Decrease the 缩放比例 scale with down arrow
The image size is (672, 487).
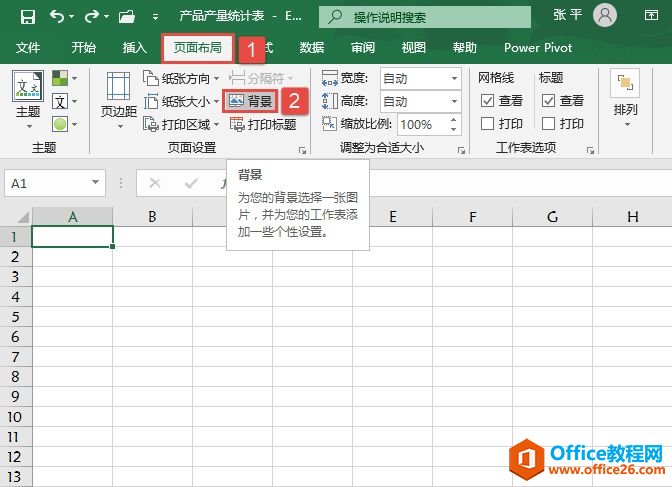coord(453,129)
